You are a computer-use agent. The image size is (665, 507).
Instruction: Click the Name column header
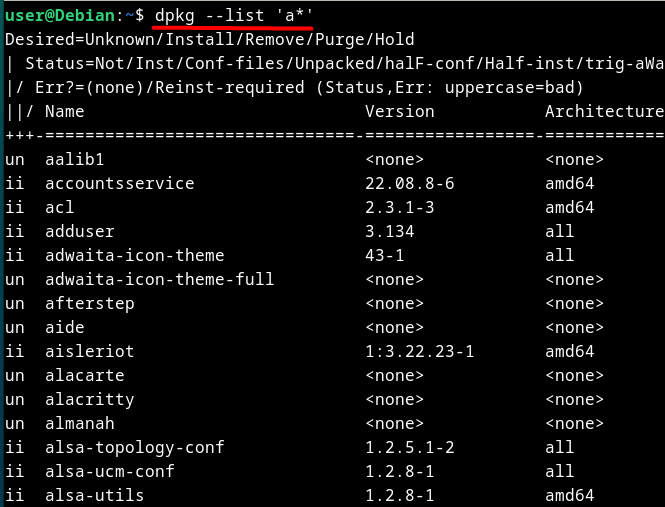tap(65, 112)
